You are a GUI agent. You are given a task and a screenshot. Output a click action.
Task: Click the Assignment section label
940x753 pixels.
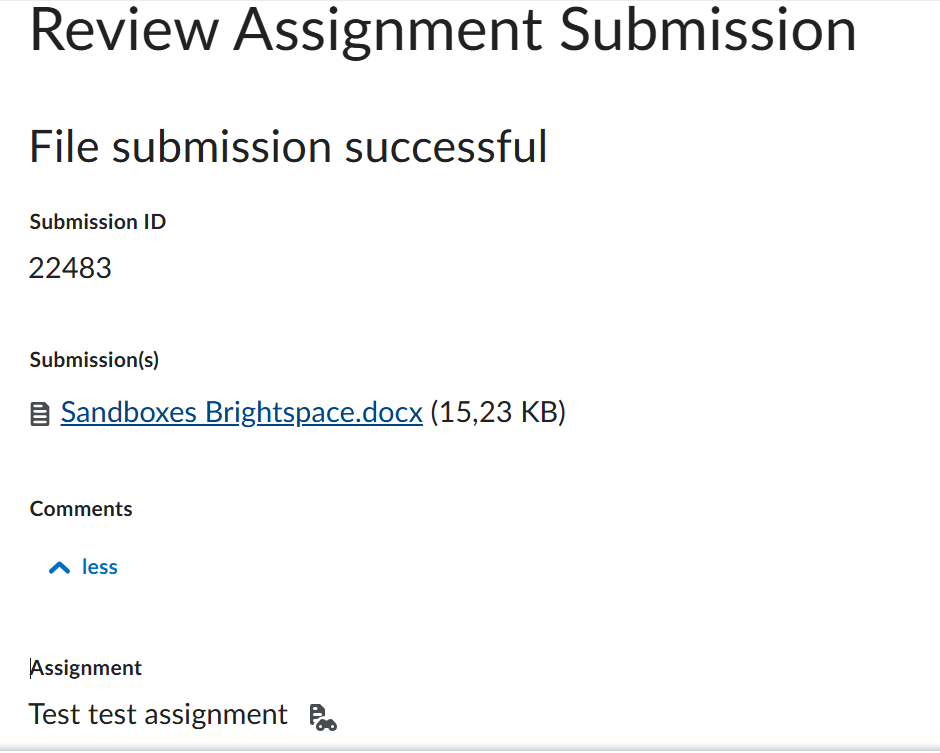tap(86, 668)
